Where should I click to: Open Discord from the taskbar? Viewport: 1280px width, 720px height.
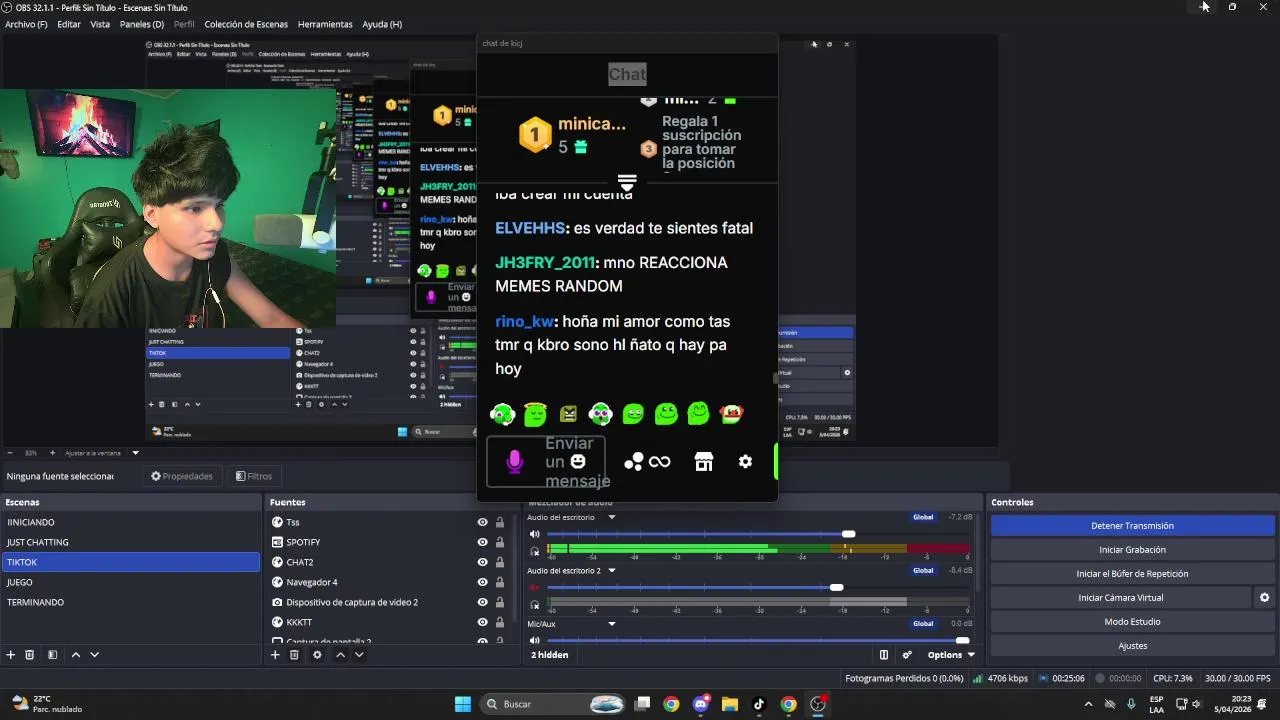(x=700, y=704)
